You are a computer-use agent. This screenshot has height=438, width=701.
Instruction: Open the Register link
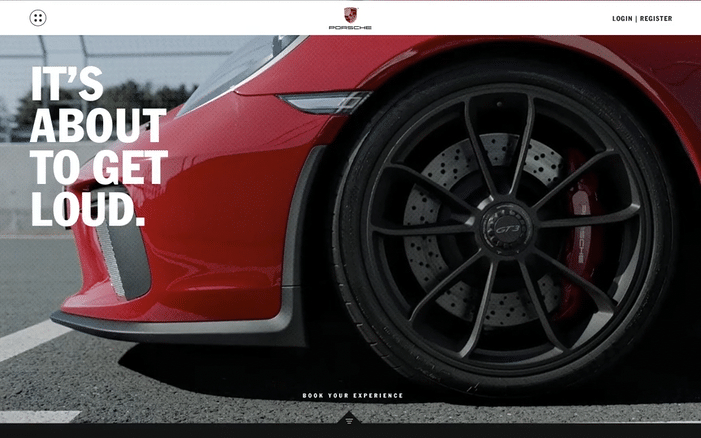tap(656, 18)
